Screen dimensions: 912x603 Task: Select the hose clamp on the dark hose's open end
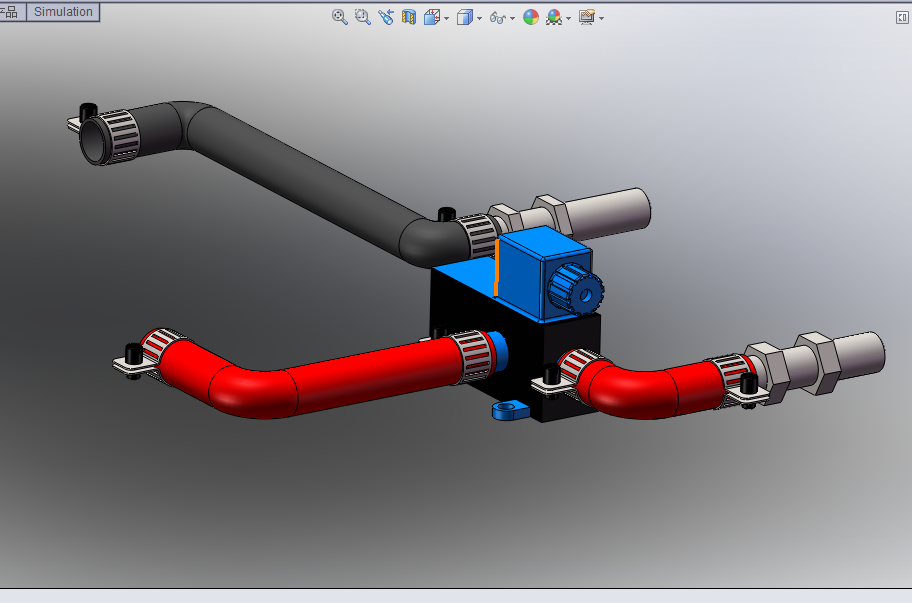(122, 135)
